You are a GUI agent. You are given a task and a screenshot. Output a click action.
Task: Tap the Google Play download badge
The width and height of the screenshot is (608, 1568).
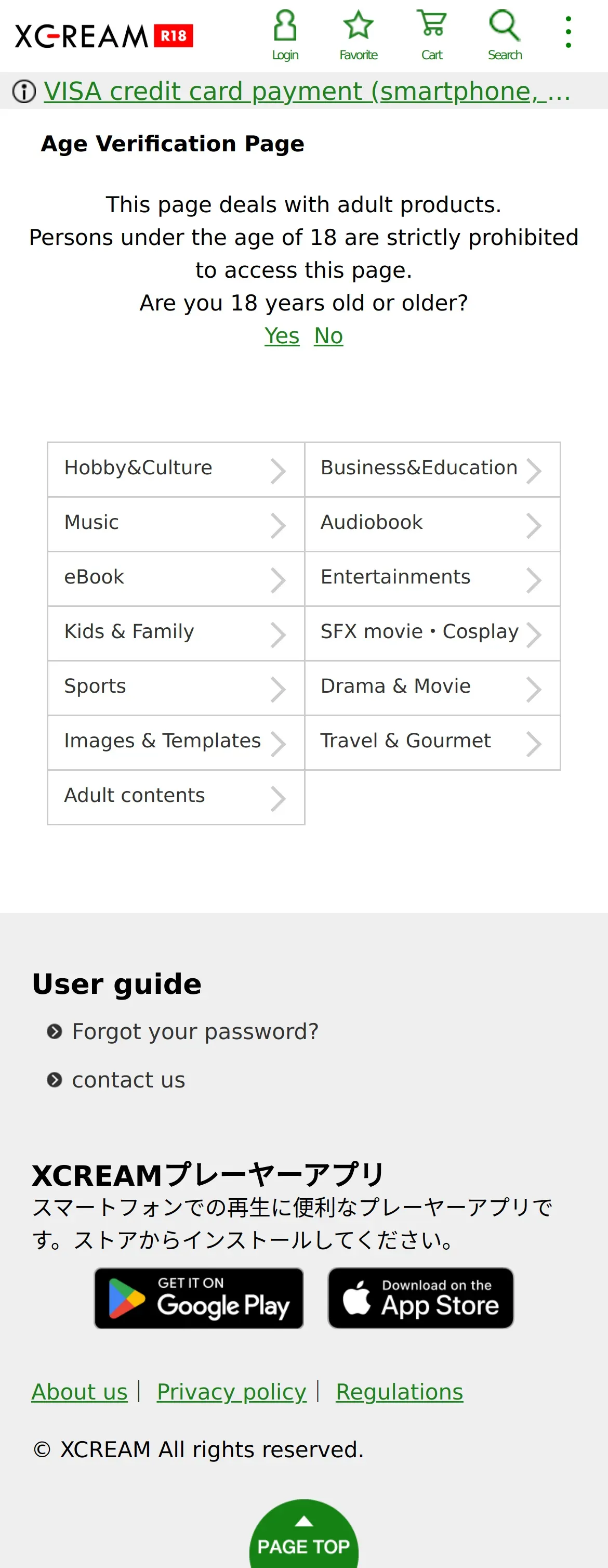point(199,1298)
